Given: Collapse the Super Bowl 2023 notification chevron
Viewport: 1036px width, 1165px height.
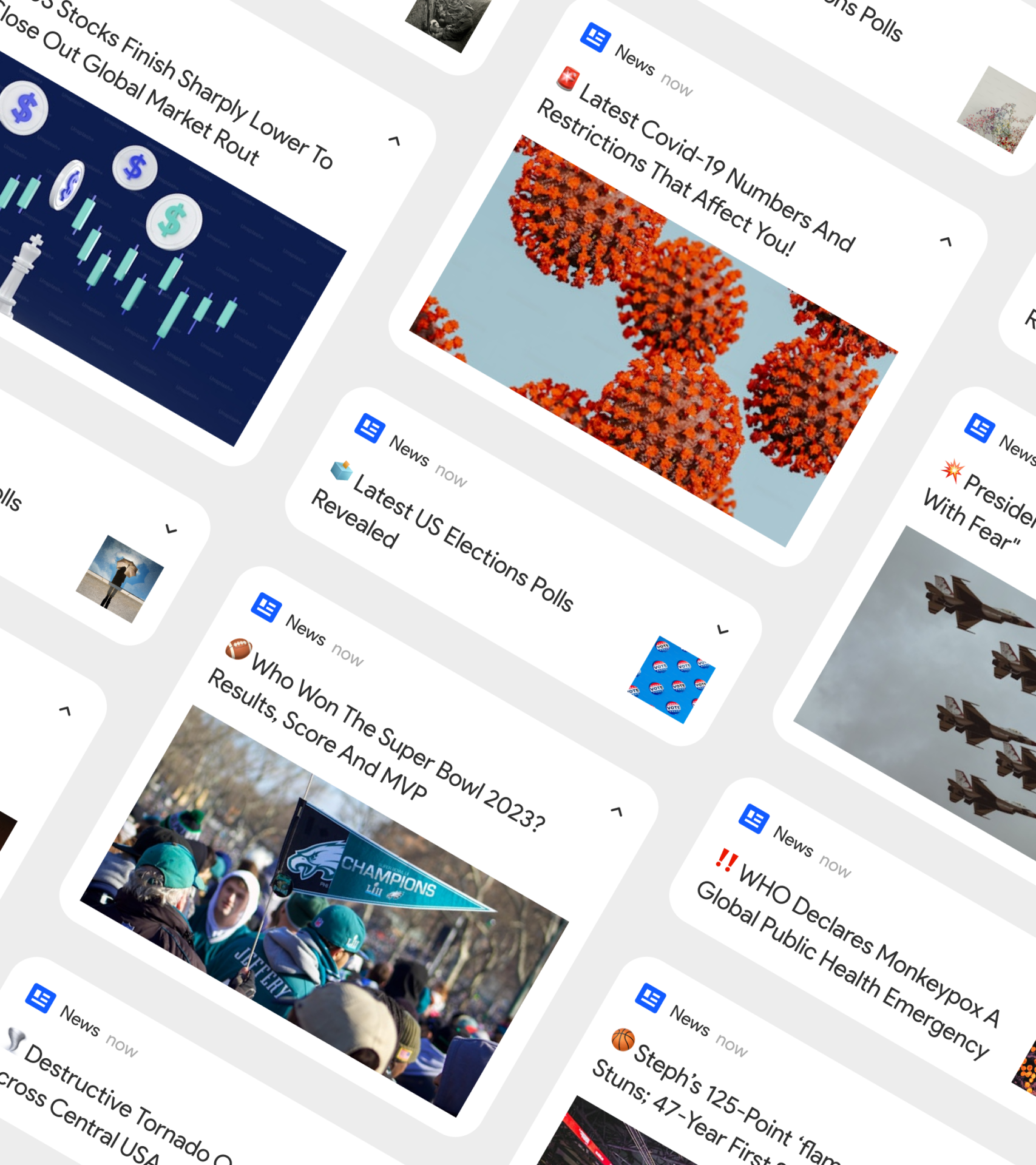Looking at the screenshot, I should coord(617,811).
